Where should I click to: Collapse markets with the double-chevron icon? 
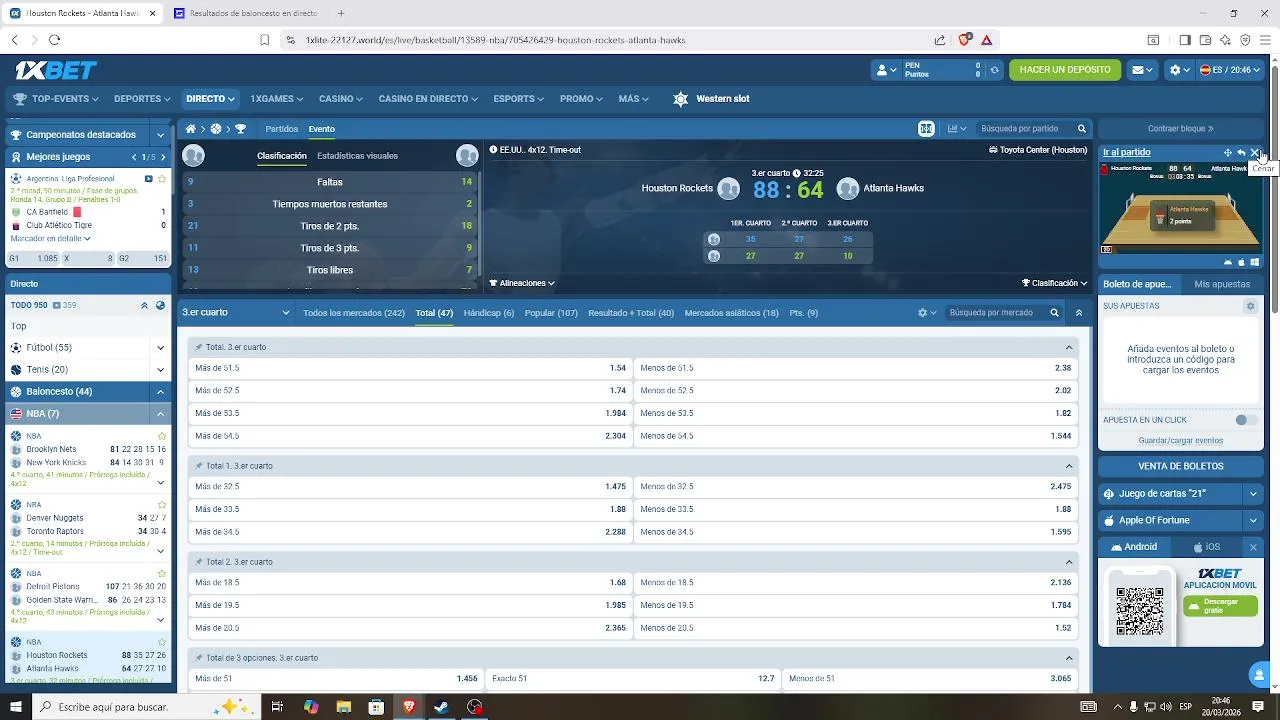(x=1079, y=313)
